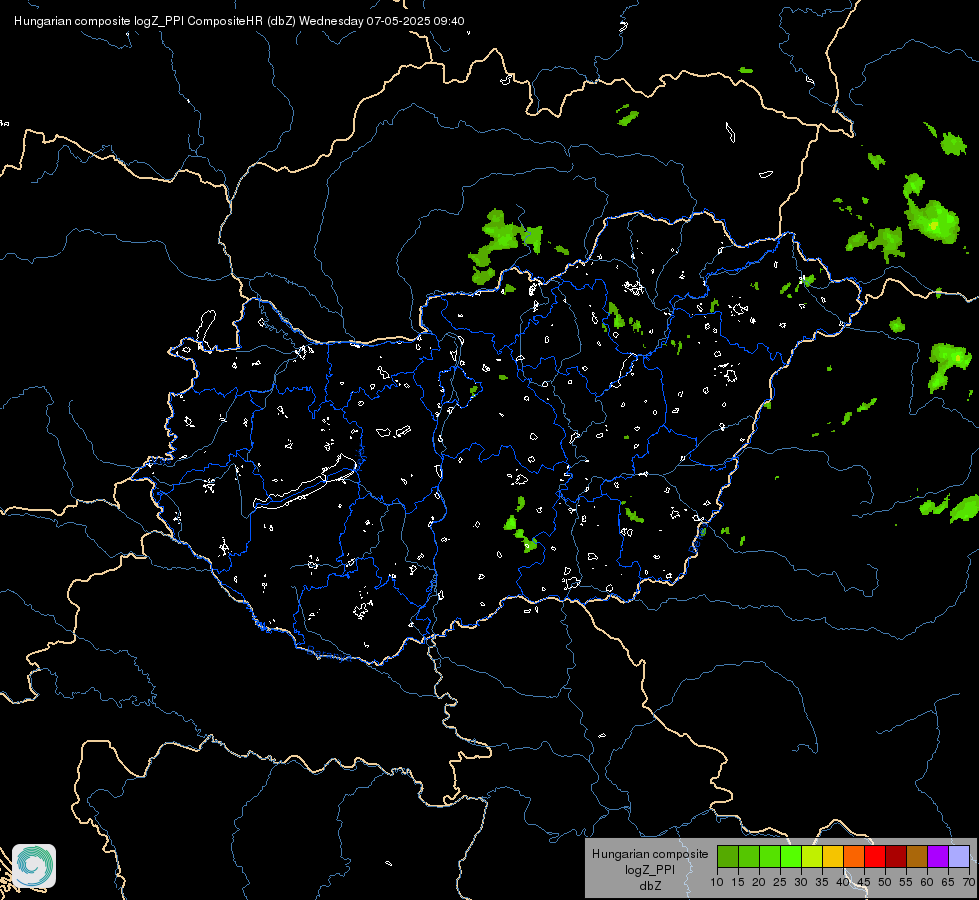The image size is (979, 900).
Task: Select the 65–70 dBZ lavender swatch
Action: [x=959, y=857]
